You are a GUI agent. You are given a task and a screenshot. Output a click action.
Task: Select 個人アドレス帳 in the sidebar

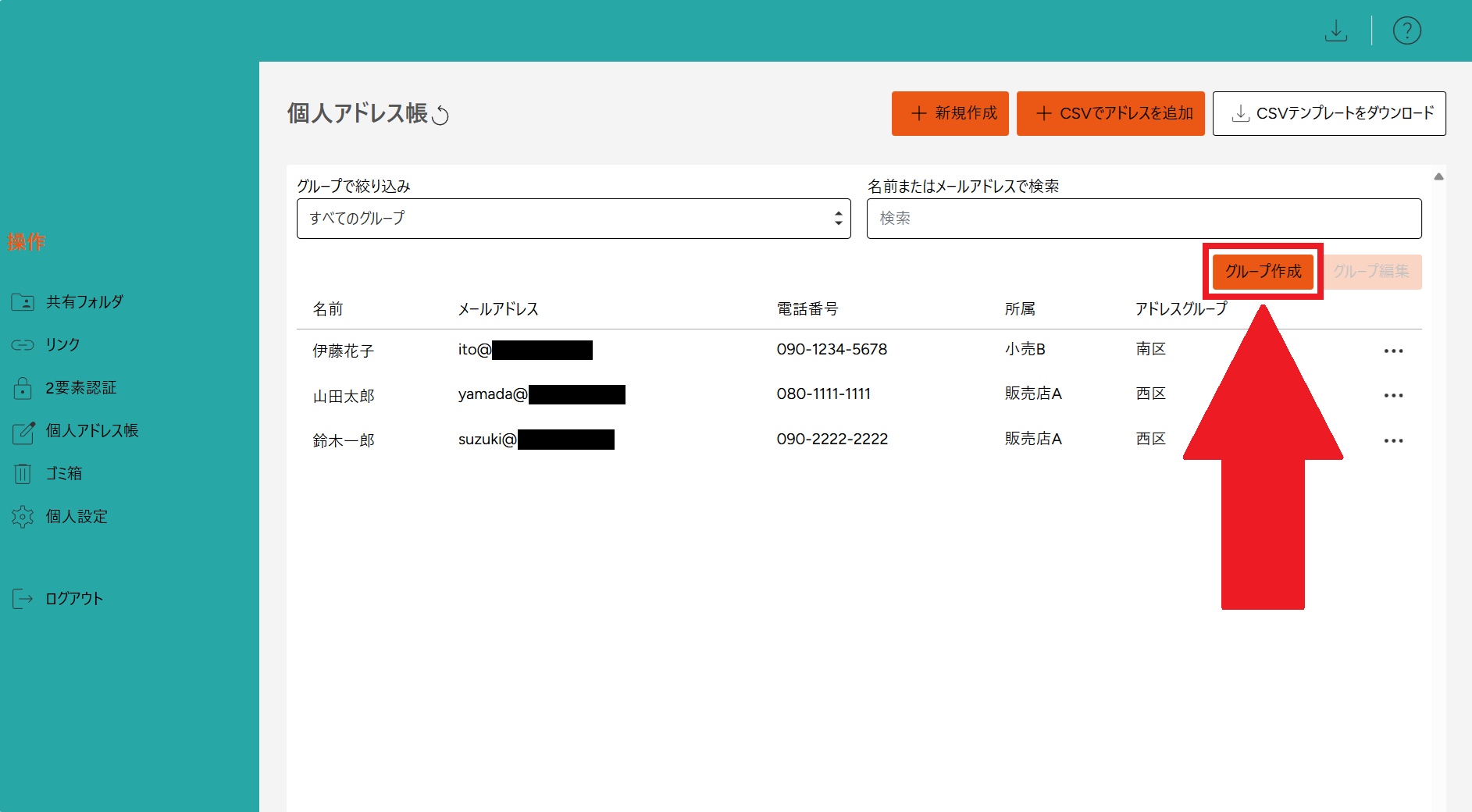(x=92, y=431)
